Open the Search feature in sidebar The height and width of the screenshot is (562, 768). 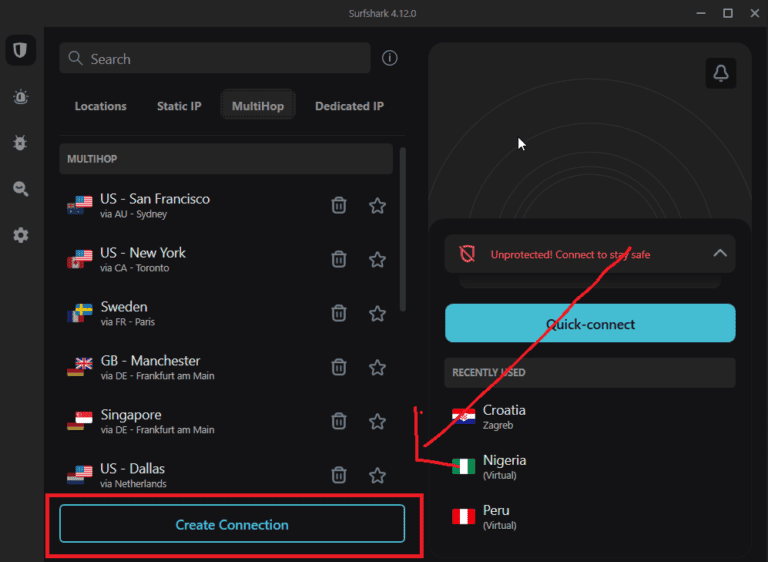point(20,189)
